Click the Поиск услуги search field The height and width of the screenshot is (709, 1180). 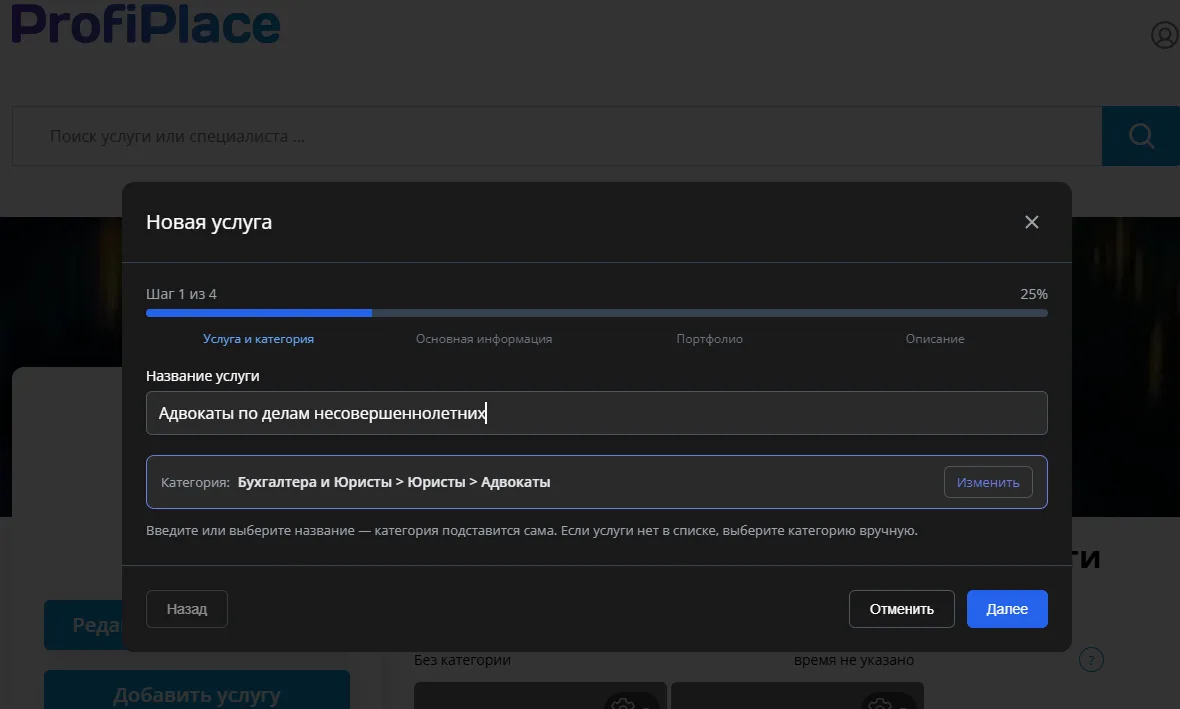point(557,136)
